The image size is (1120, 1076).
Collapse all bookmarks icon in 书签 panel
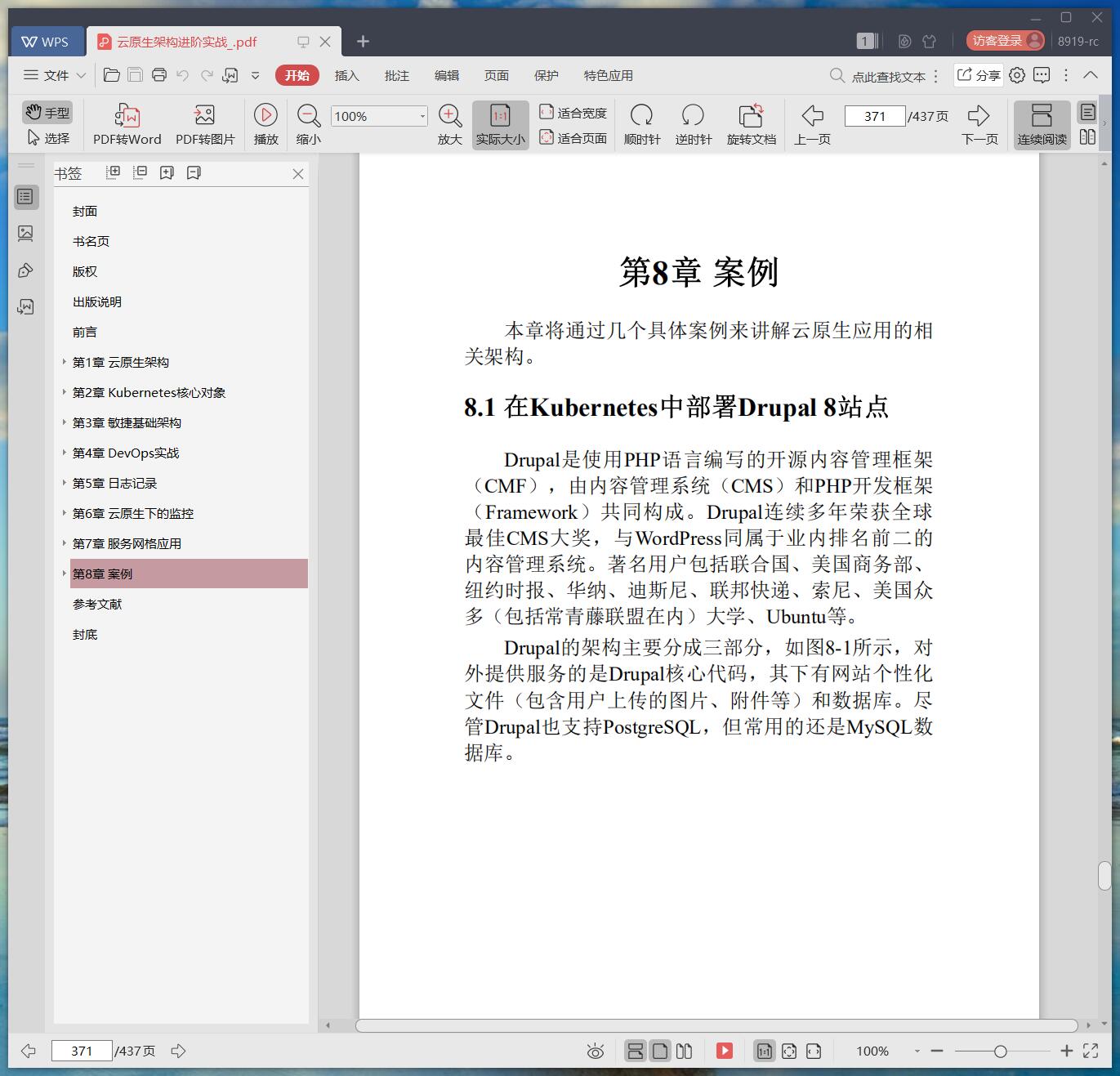(x=141, y=172)
